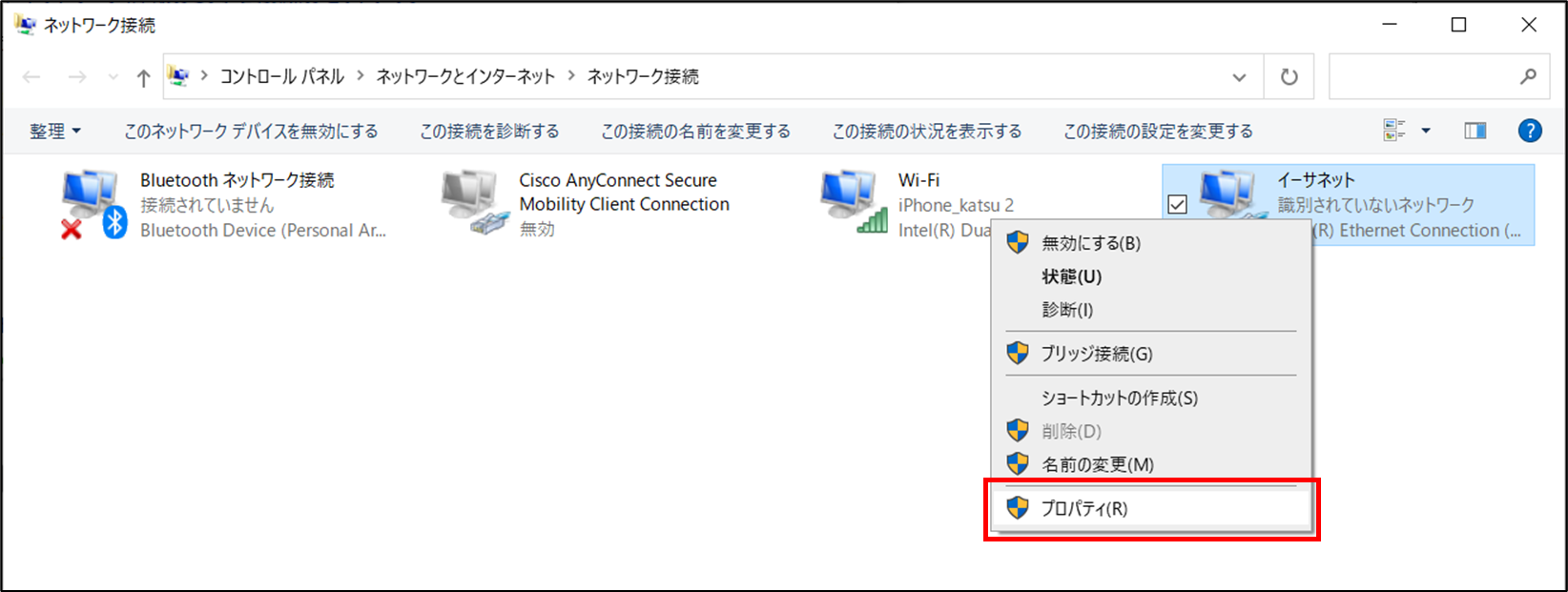
Task: Click 接続されていません status text
Action: point(207,205)
